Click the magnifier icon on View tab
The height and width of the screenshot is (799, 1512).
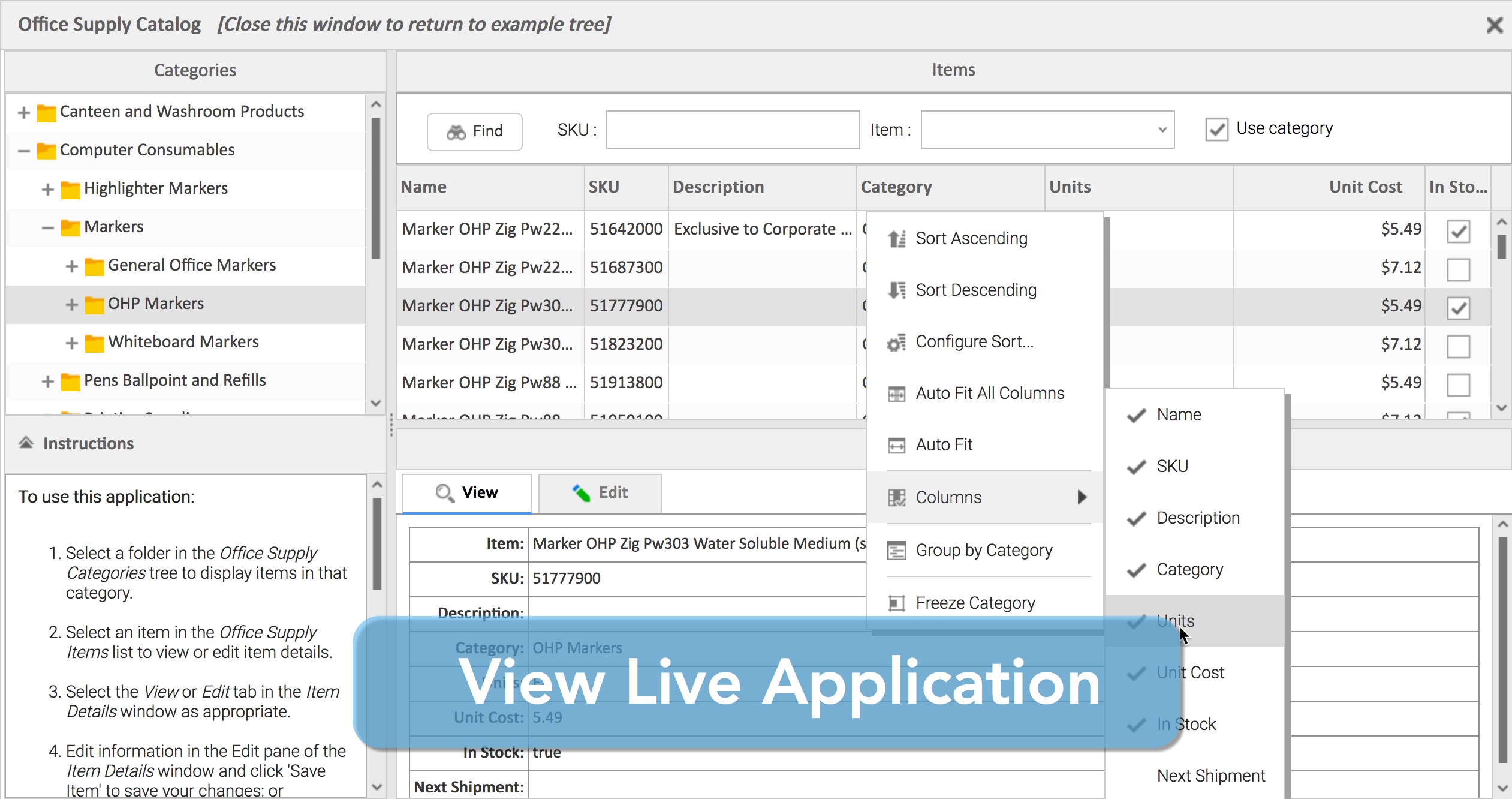point(445,493)
